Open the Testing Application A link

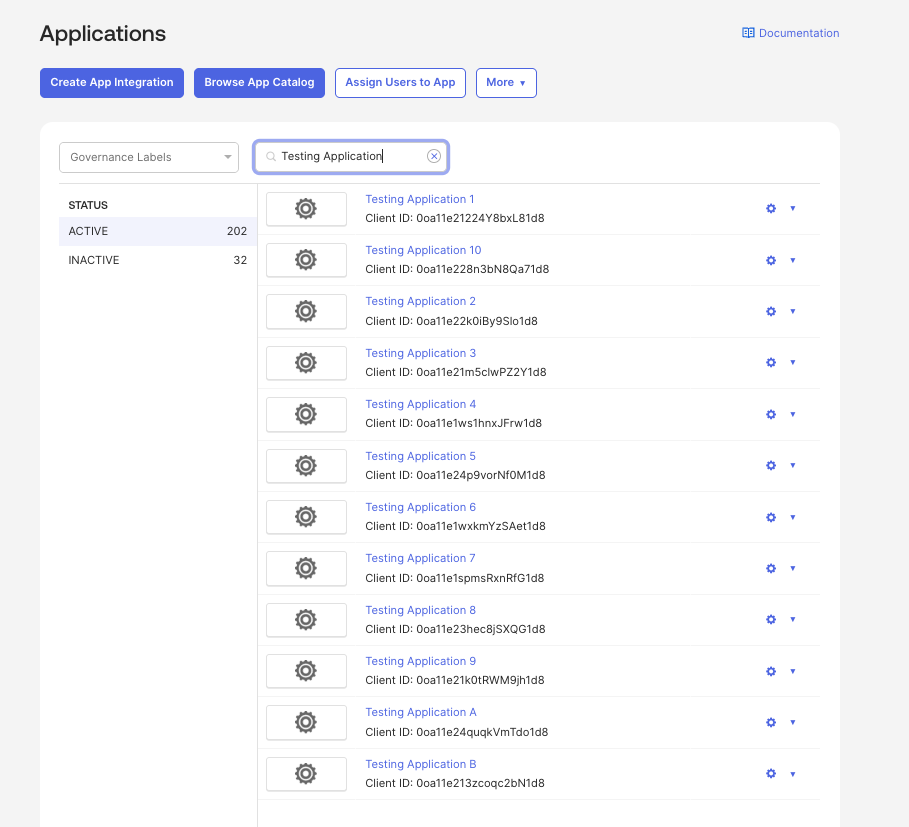(421, 713)
